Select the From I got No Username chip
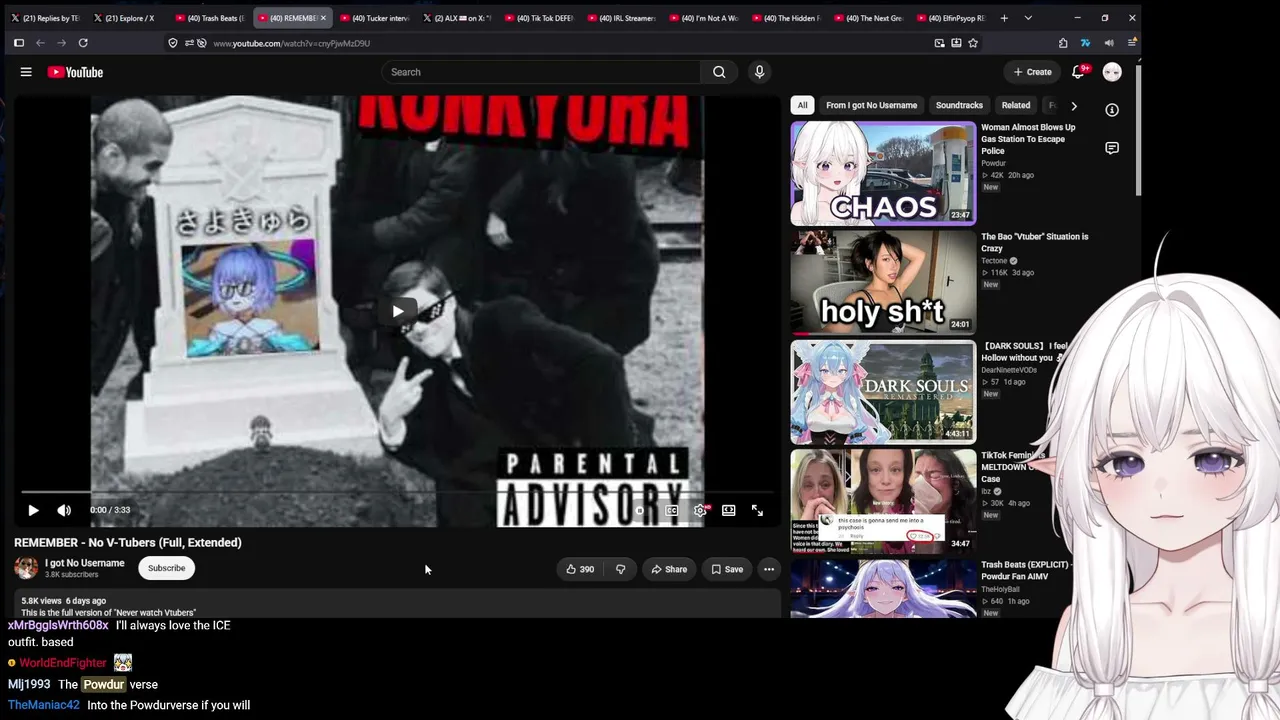The height and width of the screenshot is (720, 1280). 871,105
